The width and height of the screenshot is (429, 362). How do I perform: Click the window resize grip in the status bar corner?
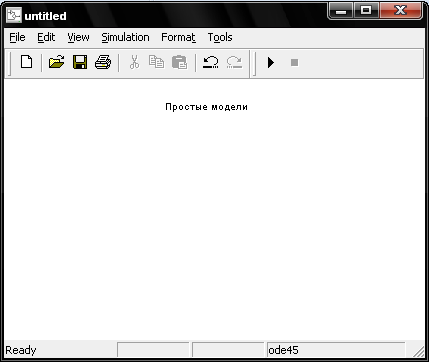click(x=418, y=351)
